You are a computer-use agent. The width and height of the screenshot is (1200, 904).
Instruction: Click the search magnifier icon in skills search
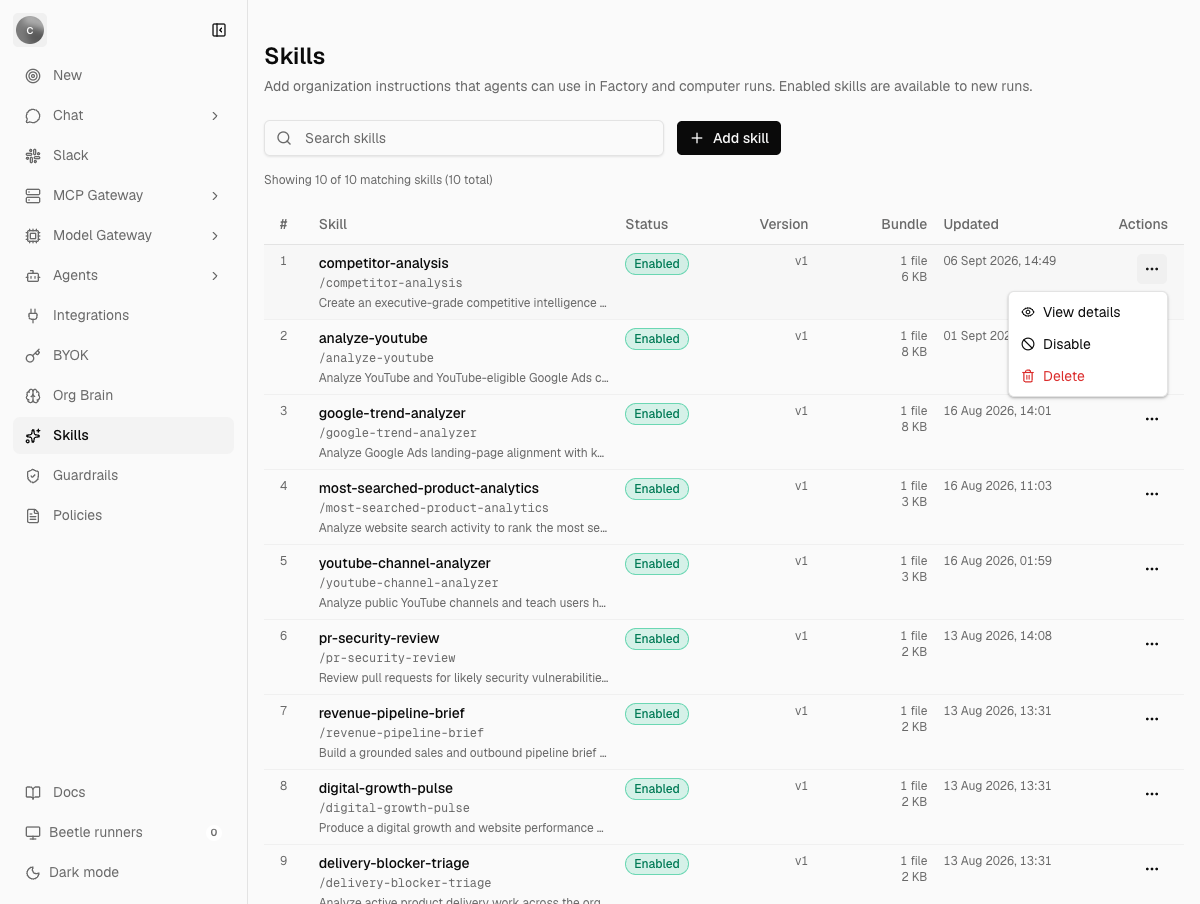pyautogui.click(x=284, y=138)
